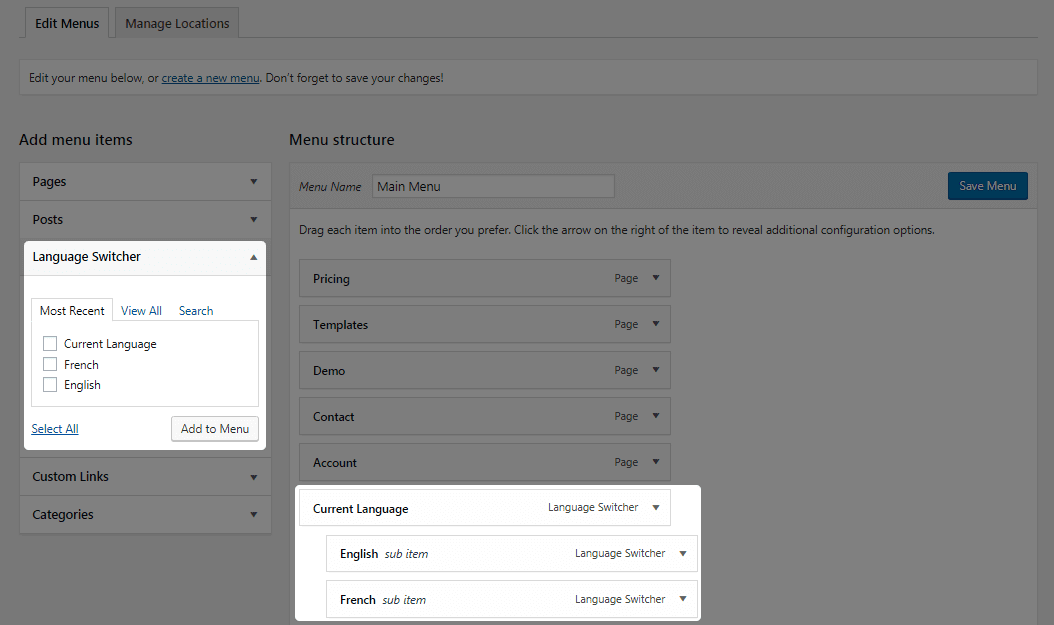Follow the create a new menu link
1054x625 pixels.
pyautogui.click(x=210, y=78)
